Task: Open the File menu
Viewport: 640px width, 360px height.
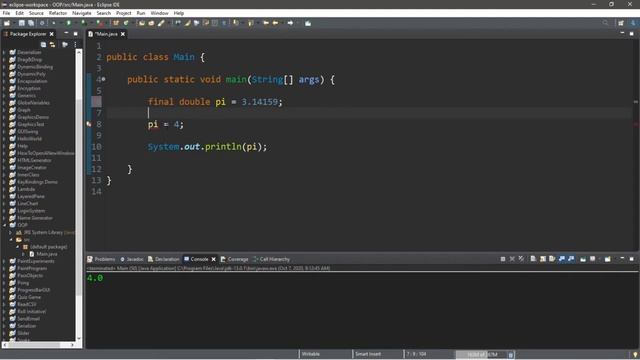Action: pyautogui.click(x=6, y=13)
